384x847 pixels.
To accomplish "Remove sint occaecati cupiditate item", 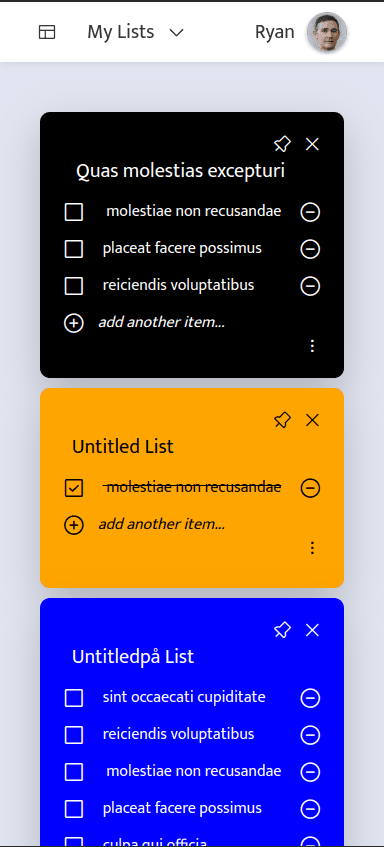I will tap(310, 698).
